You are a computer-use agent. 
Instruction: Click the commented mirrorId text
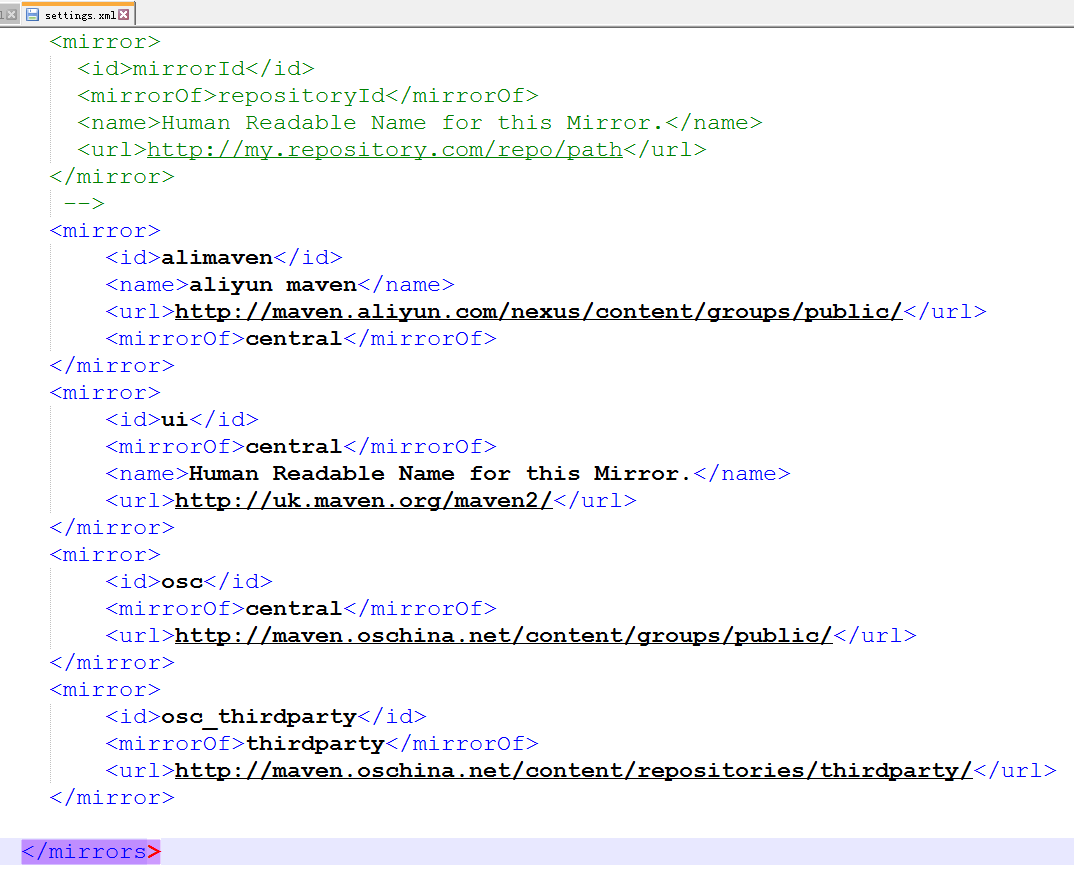(188, 69)
